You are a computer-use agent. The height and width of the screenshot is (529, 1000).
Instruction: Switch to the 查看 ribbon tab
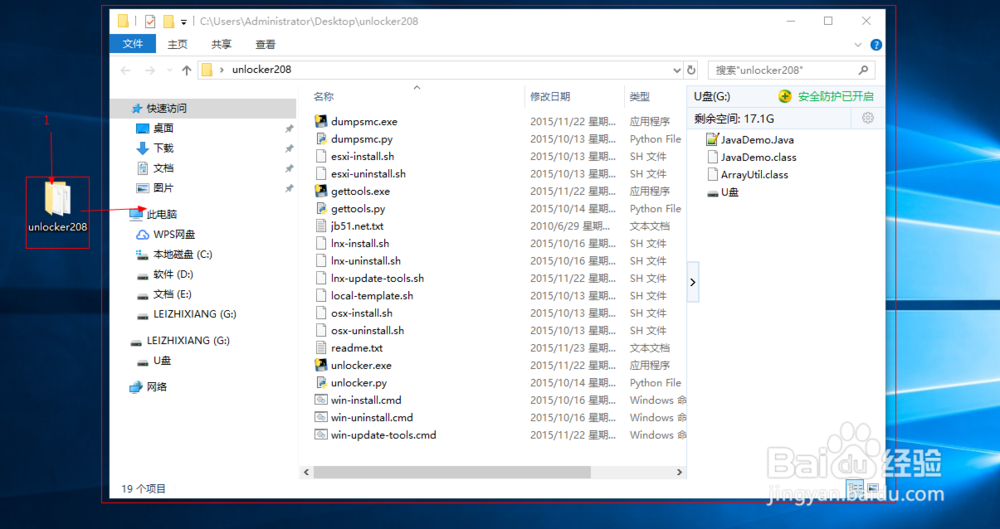[x=265, y=45]
